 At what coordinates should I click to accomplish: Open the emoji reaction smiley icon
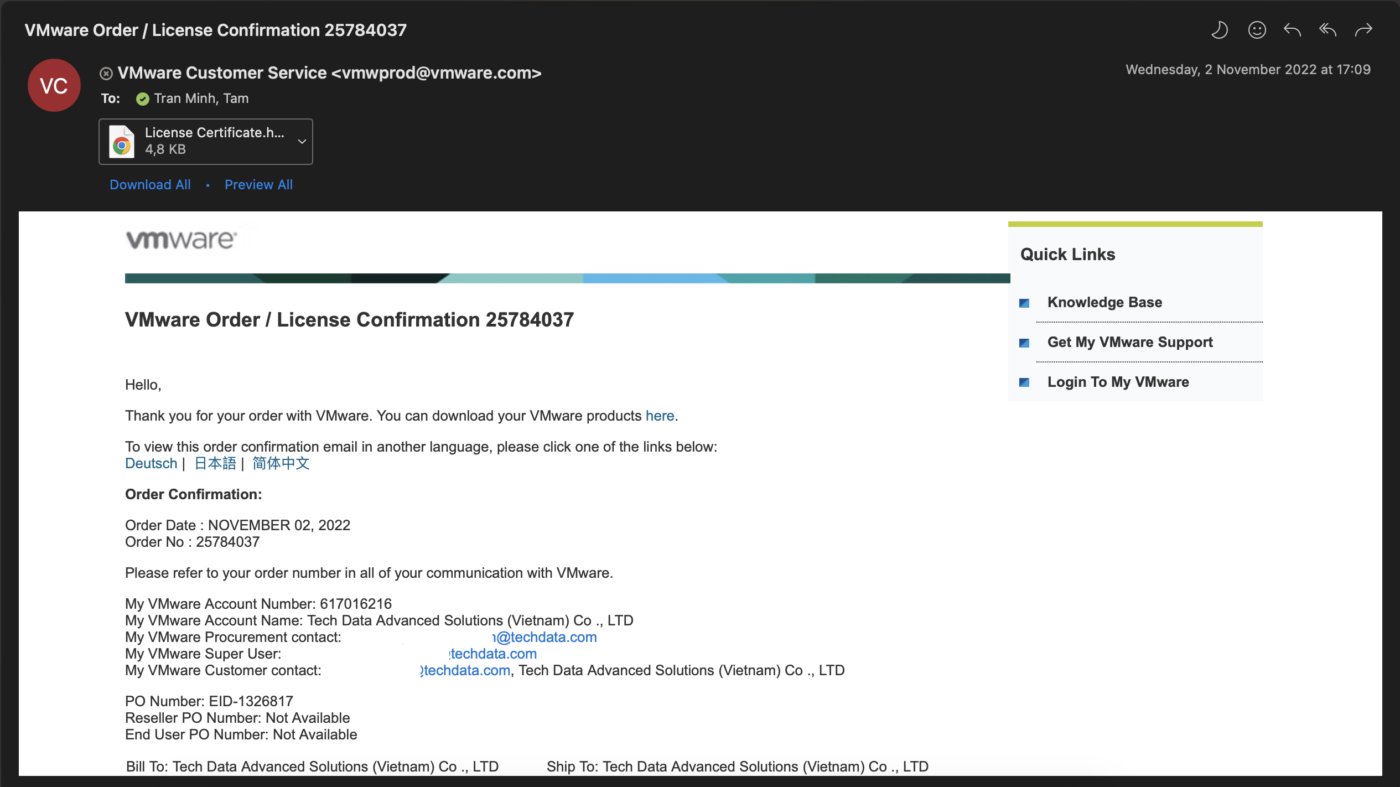pos(1257,30)
